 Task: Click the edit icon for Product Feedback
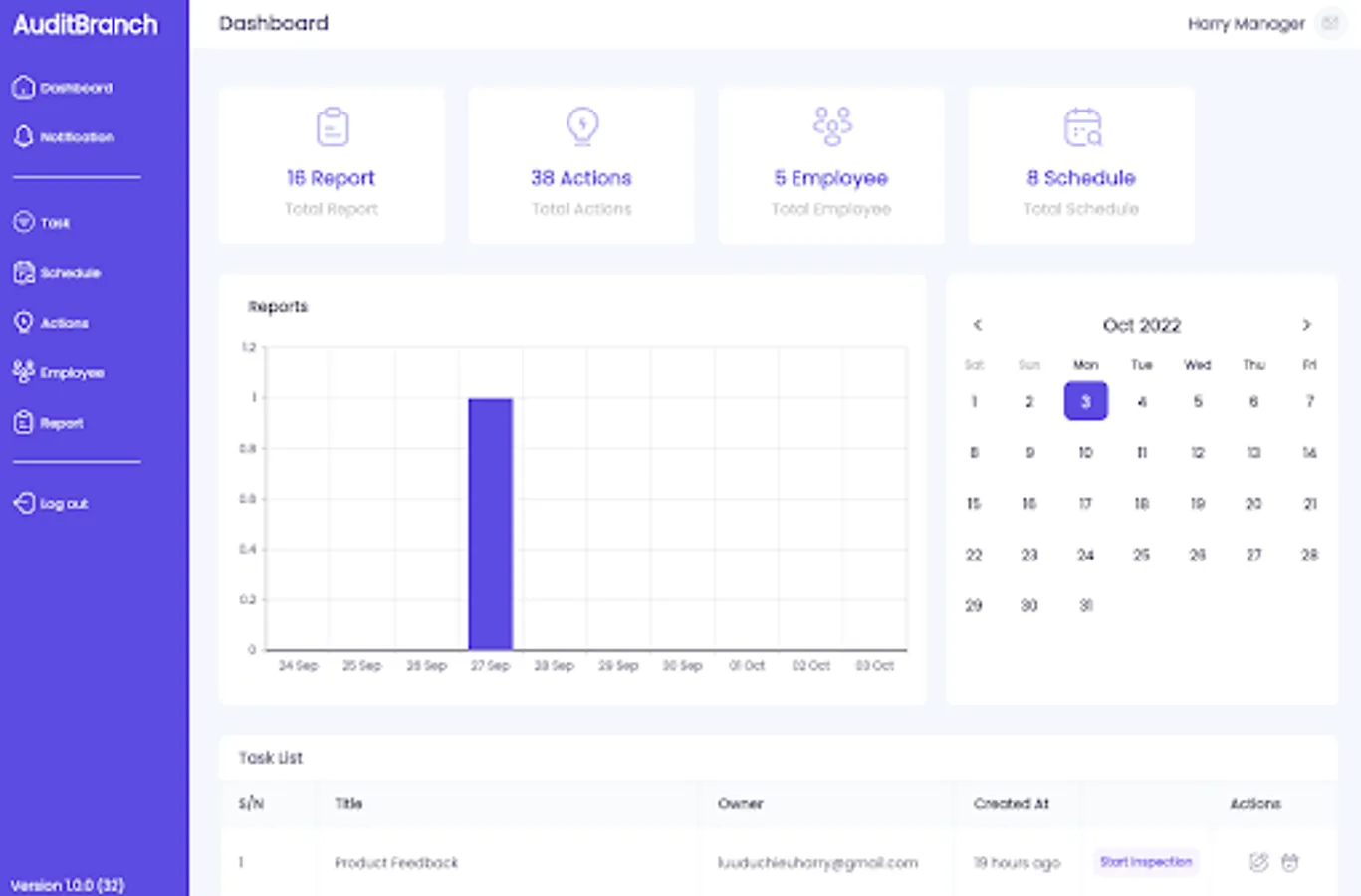[1258, 862]
